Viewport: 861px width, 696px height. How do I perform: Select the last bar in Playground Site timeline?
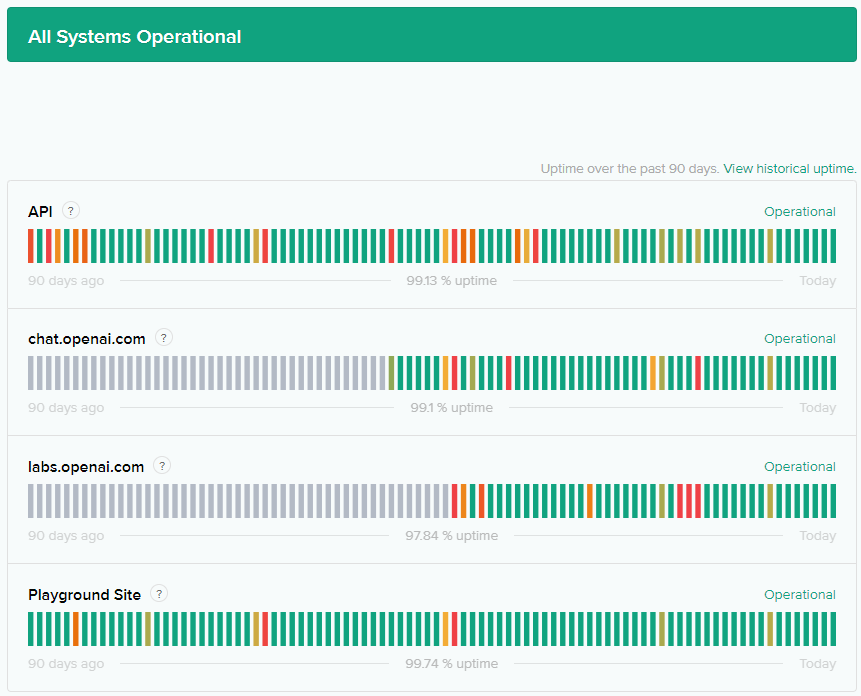click(x=833, y=629)
